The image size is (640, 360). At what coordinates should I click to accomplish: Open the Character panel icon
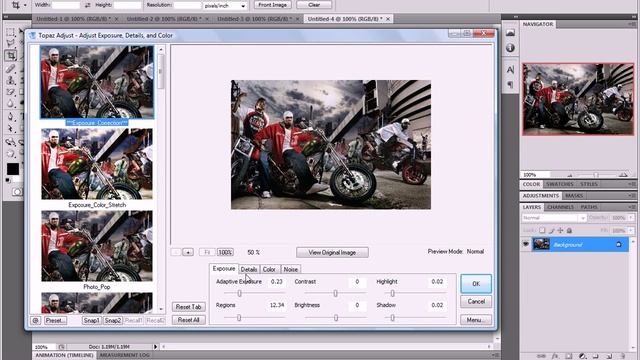pos(510,70)
